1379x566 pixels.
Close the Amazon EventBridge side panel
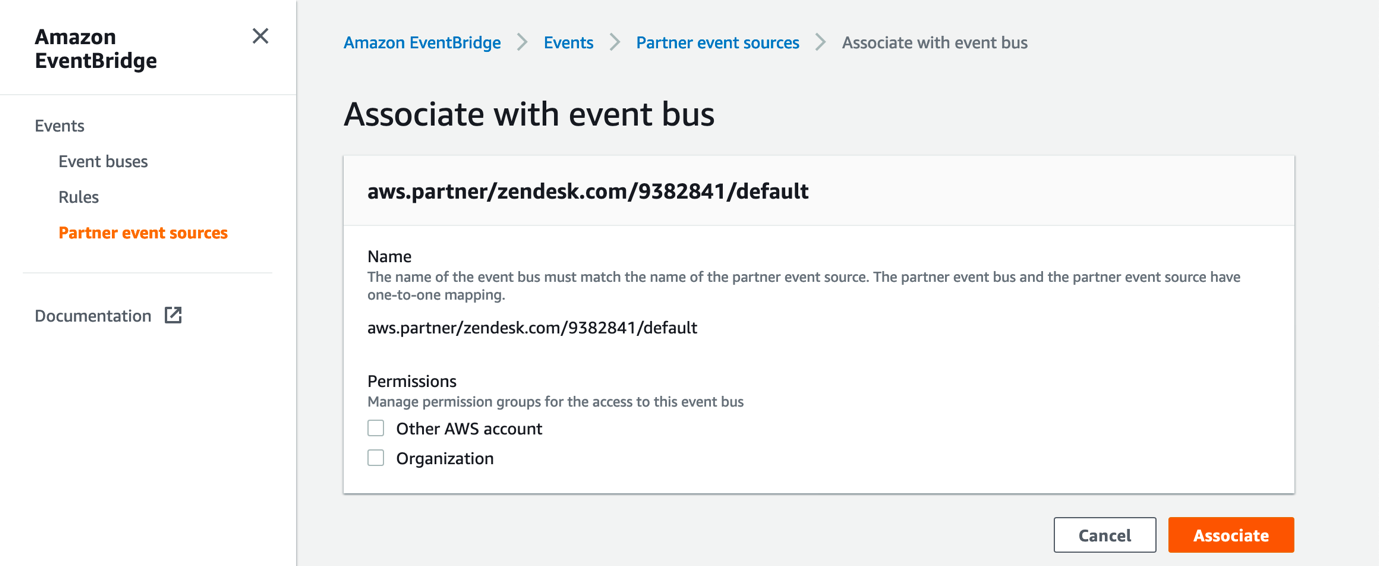pos(260,37)
